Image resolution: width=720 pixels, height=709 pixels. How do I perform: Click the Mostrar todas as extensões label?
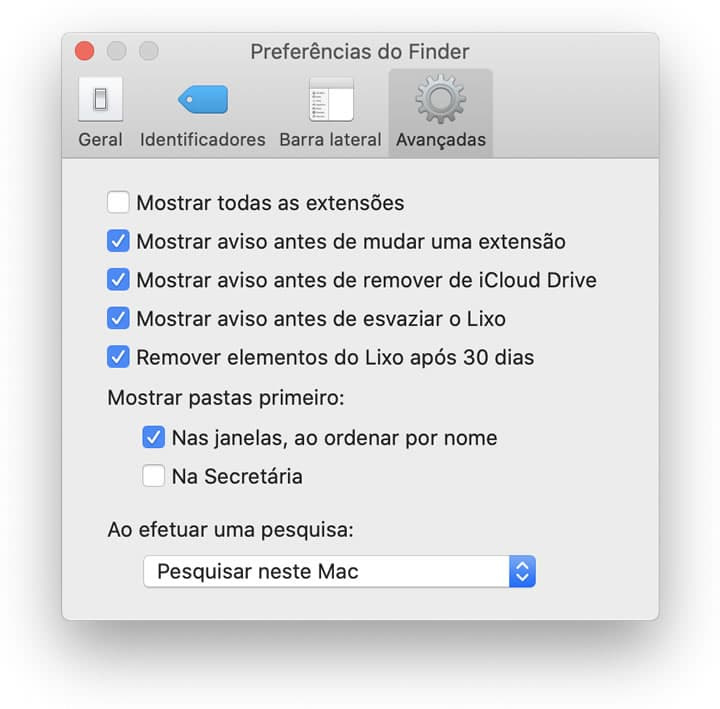(270, 203)
